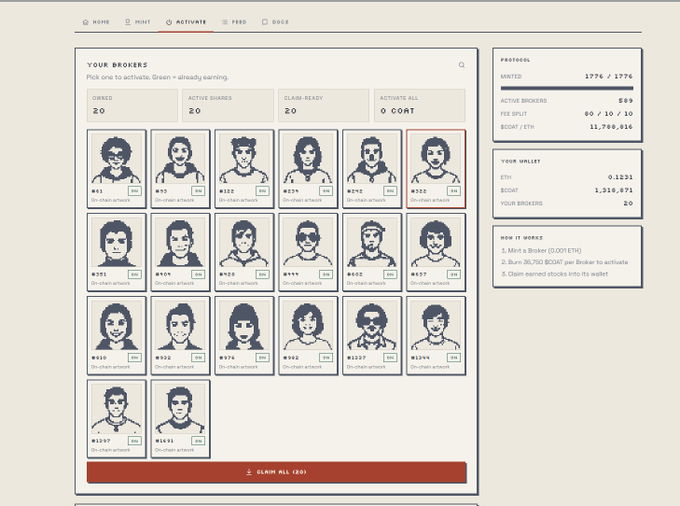Click the Owned 20 stat box
680x506 pixels.
[132, 105]
